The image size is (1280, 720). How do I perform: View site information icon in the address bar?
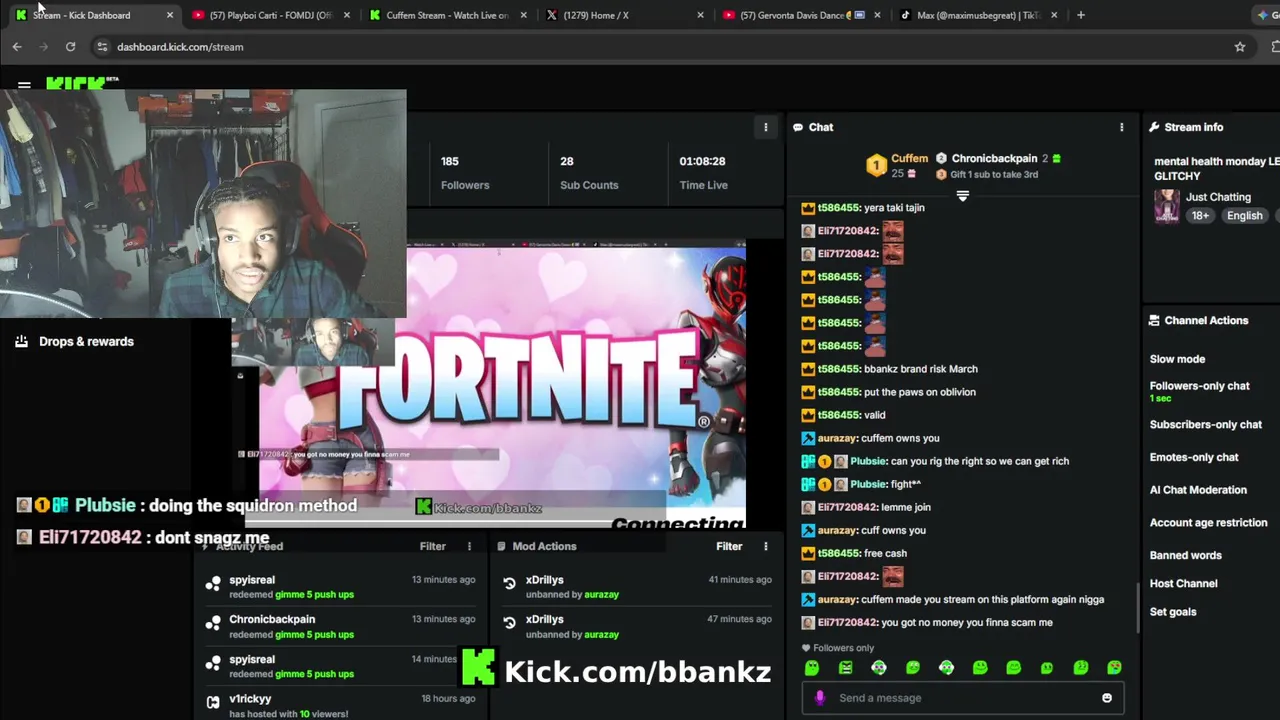click(102, 47)
